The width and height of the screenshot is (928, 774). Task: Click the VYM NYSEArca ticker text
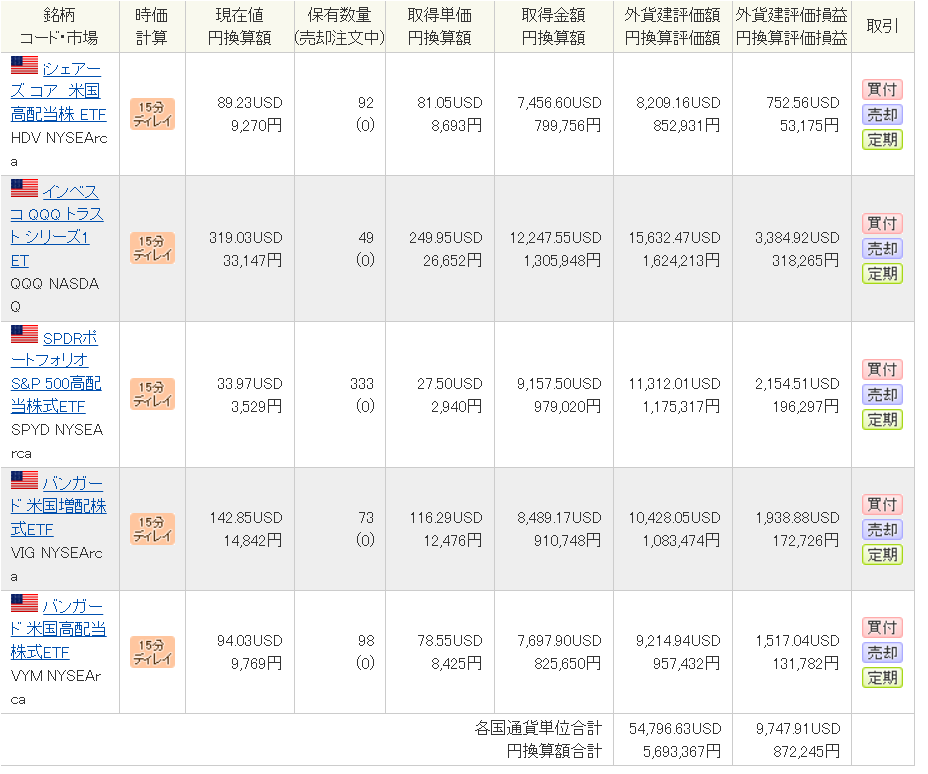(56, 688)
